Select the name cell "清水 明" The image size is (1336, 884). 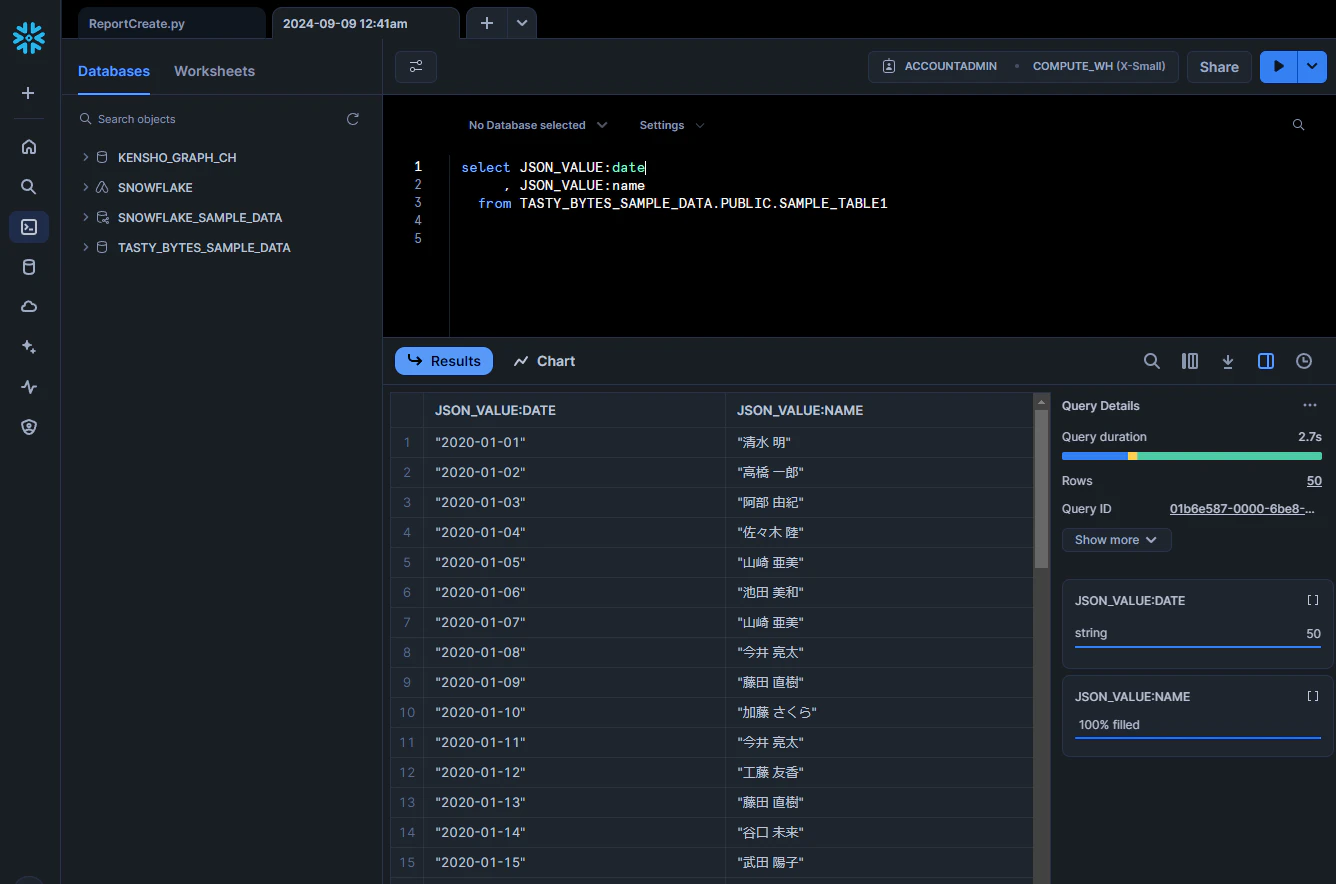tap(878, 442)
